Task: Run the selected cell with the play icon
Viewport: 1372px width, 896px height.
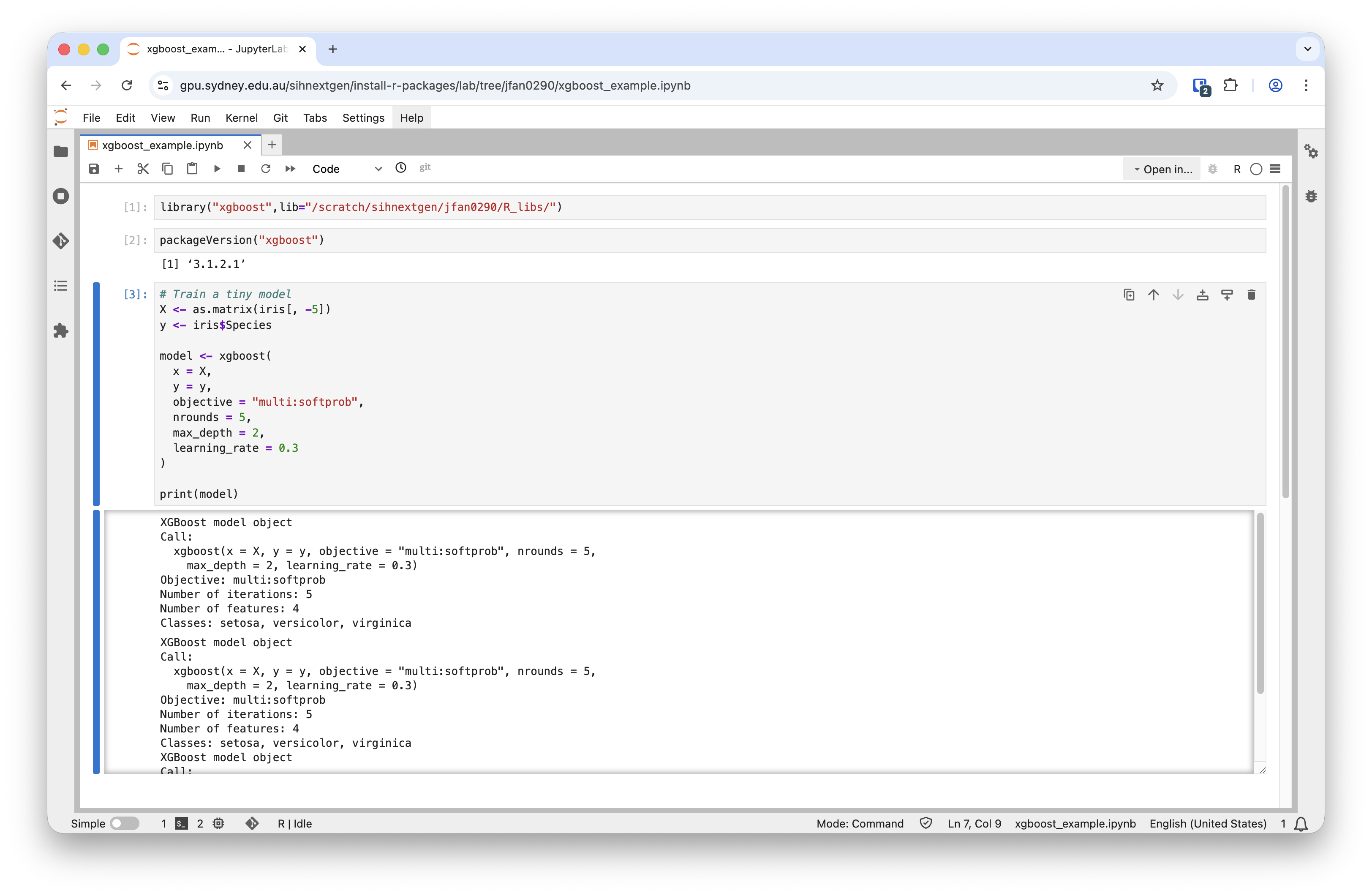Action: coord(217,169)
